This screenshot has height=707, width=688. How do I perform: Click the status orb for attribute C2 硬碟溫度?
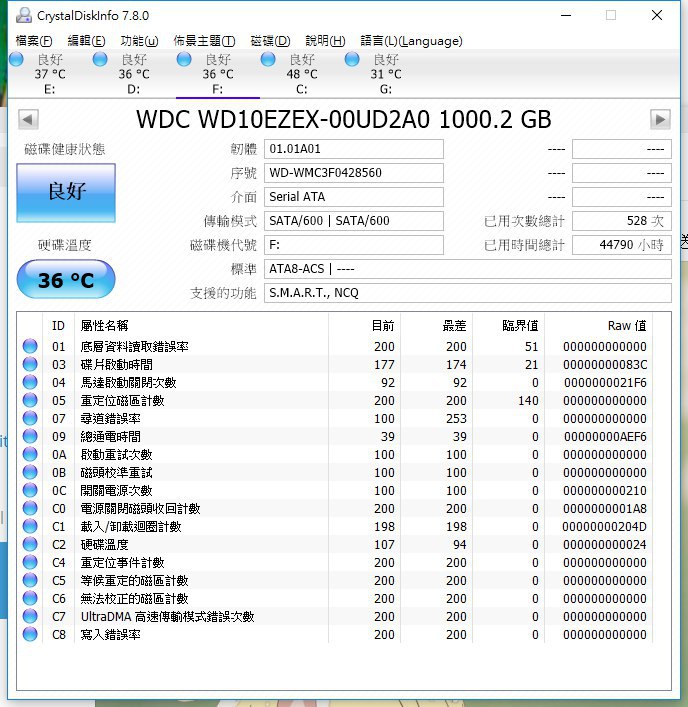tap(30, 545)
